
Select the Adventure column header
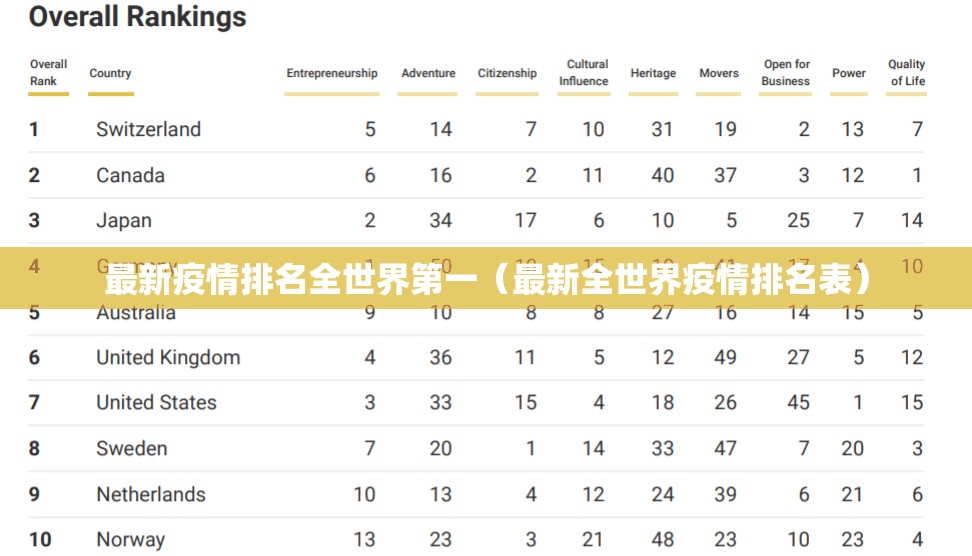pyautogui.click(x=428, y=73)
